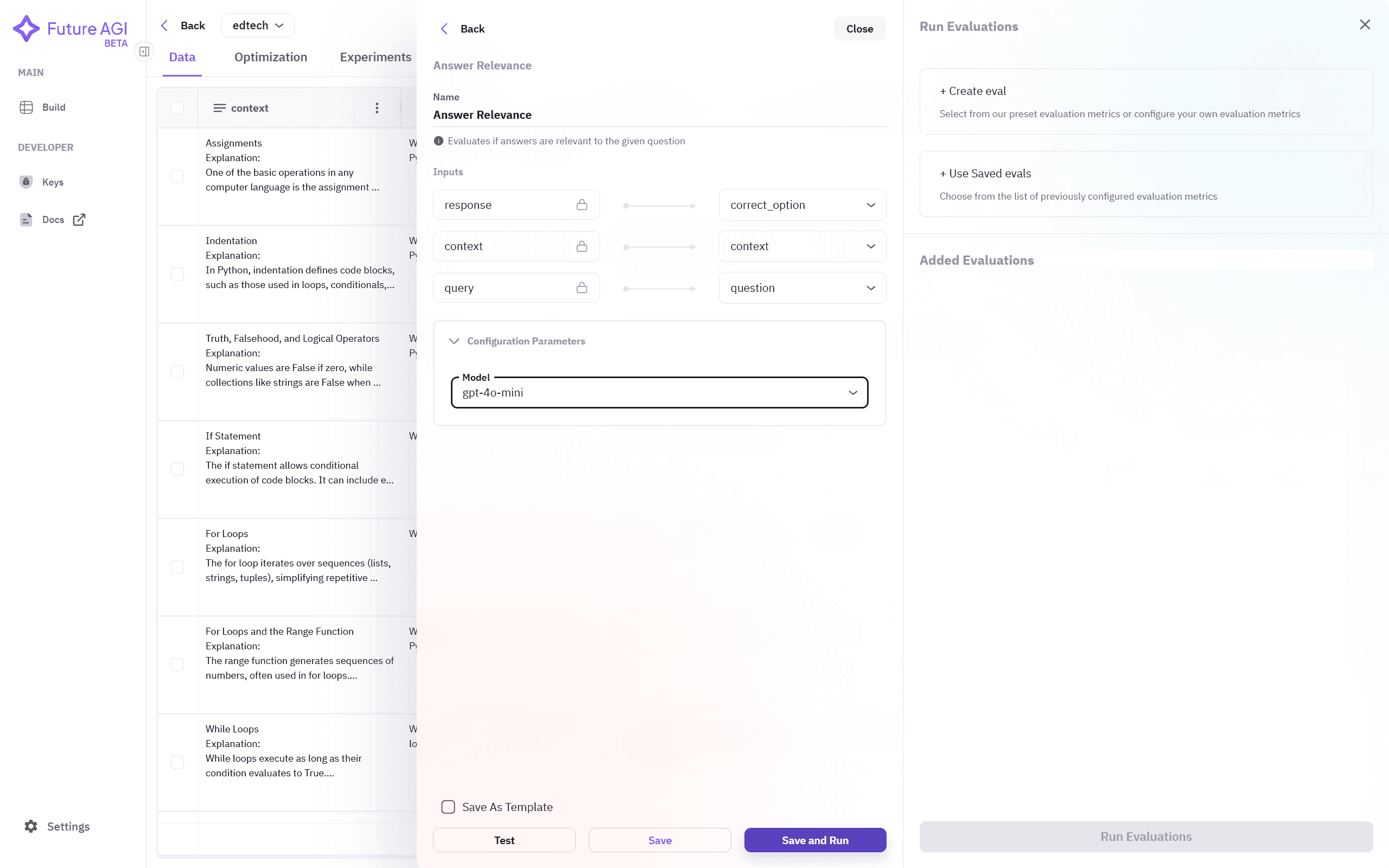Click the info icon beside evaluation description

click(438, 141)
